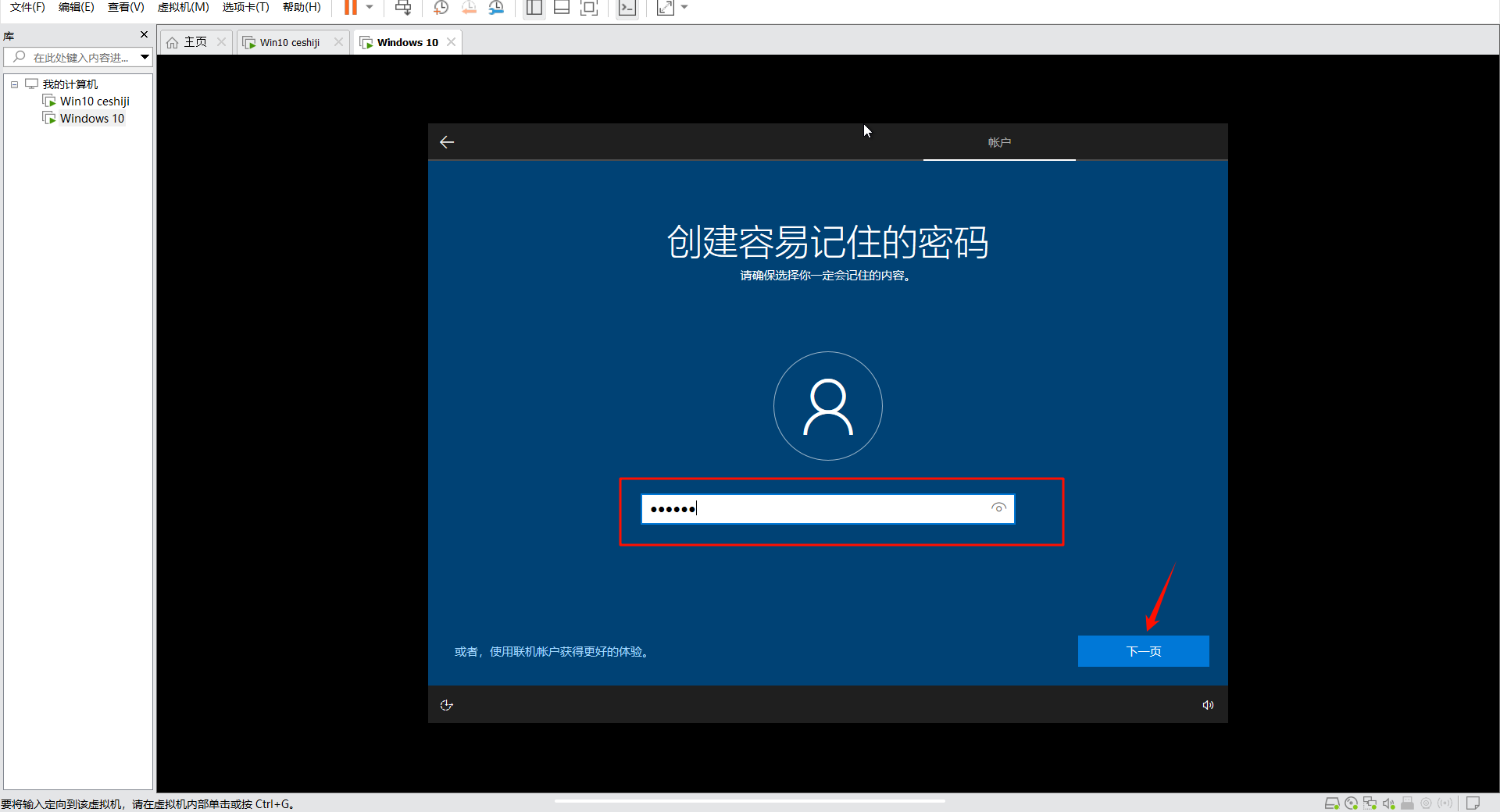This screenshot has width=1500, height=812.
Task: Click the CD/DVD drive status icon
Action: coord(1351,803)
